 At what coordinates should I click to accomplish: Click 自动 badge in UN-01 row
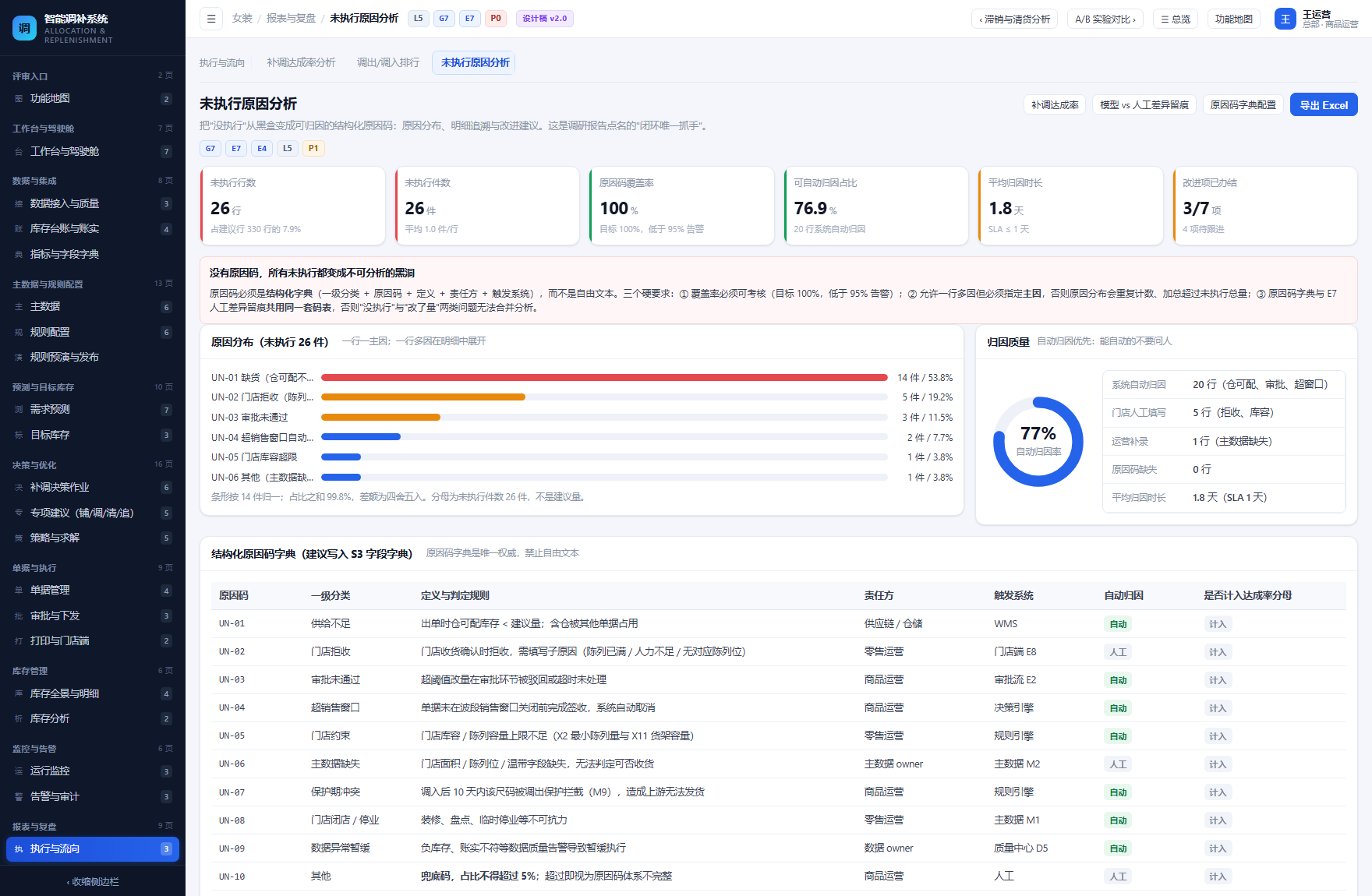coord(1118,624)
